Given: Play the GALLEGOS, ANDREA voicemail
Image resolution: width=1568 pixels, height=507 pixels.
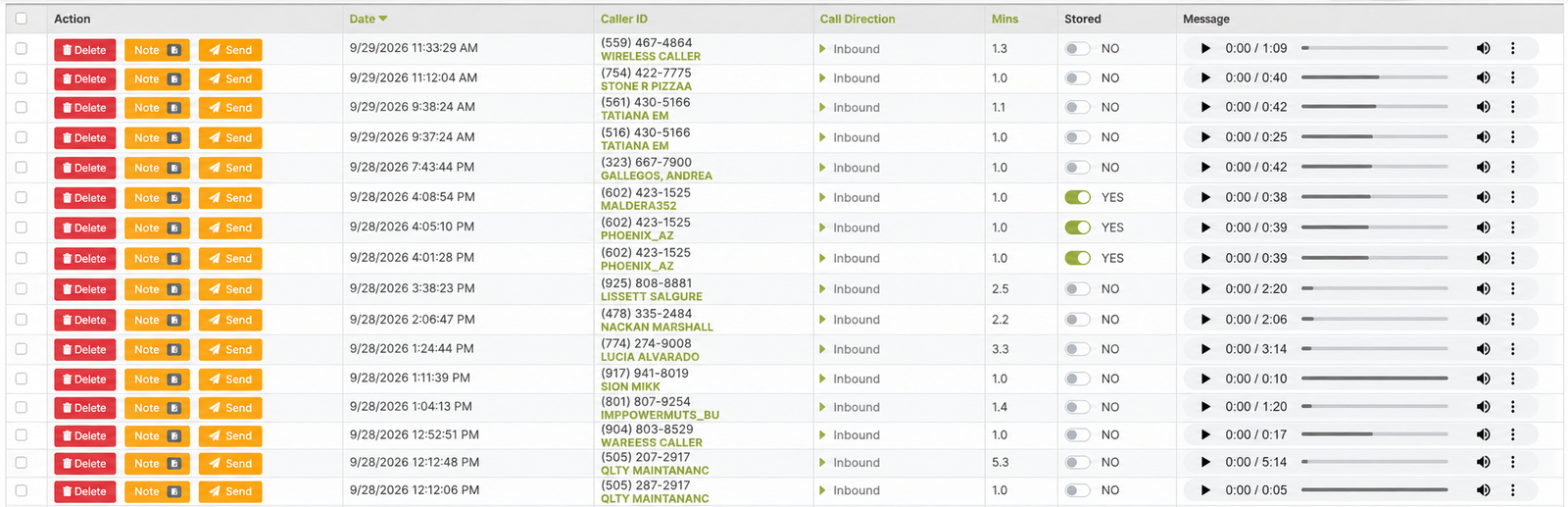Looking at the screenshot, I should click(x=1205, y=167).
